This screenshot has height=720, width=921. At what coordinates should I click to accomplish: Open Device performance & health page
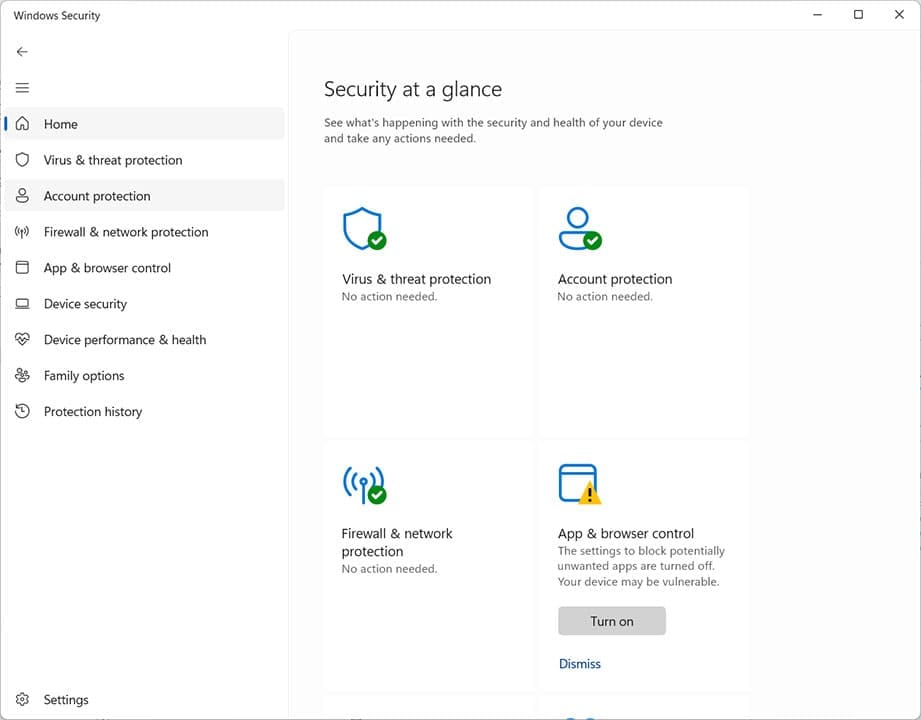[125, 339]
